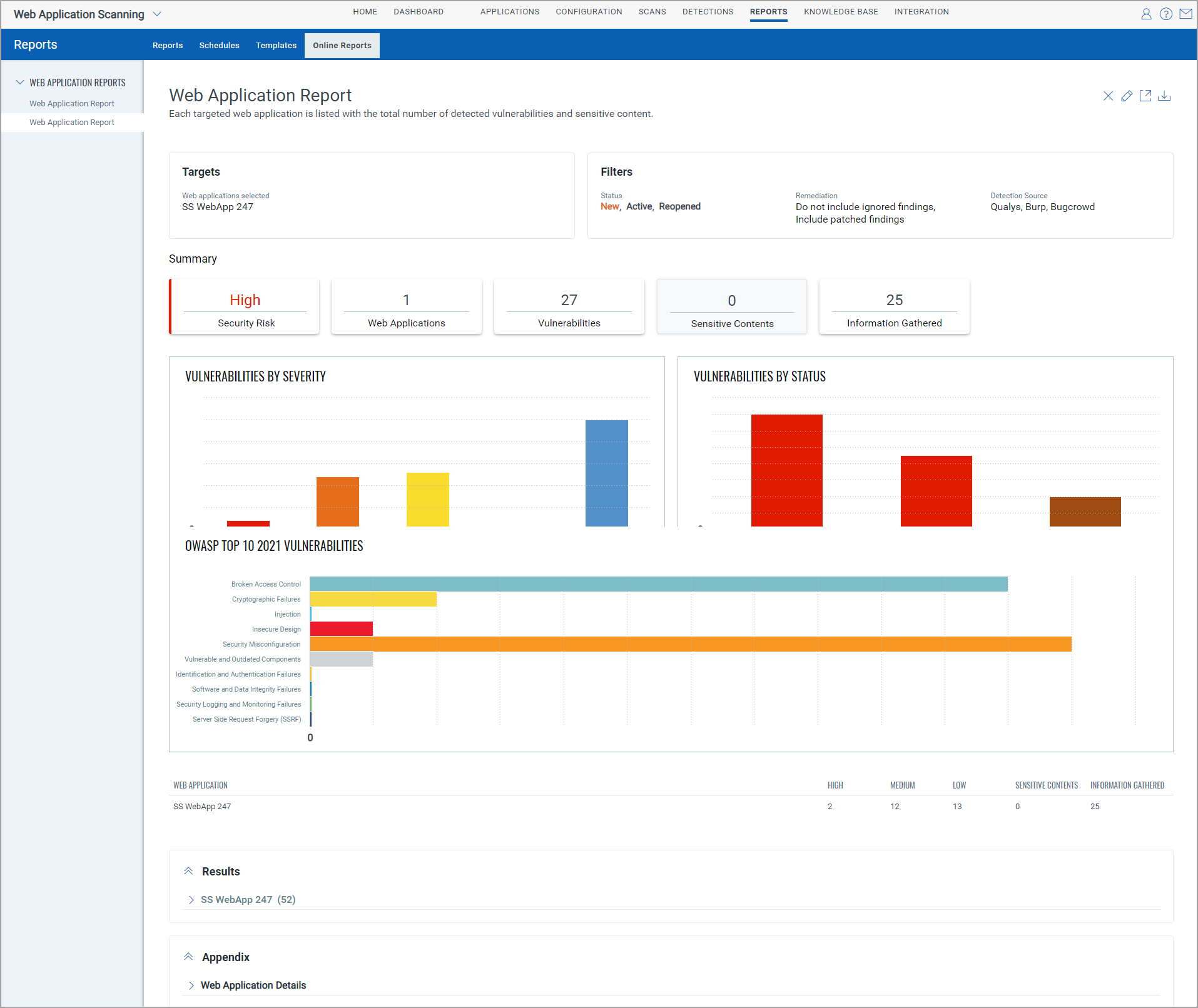Viewport: 1198px width, 1008px height.
Task: Open the KNOWLEDGE BASE menu
Action: pyautogui.click(x=841, y=11)
